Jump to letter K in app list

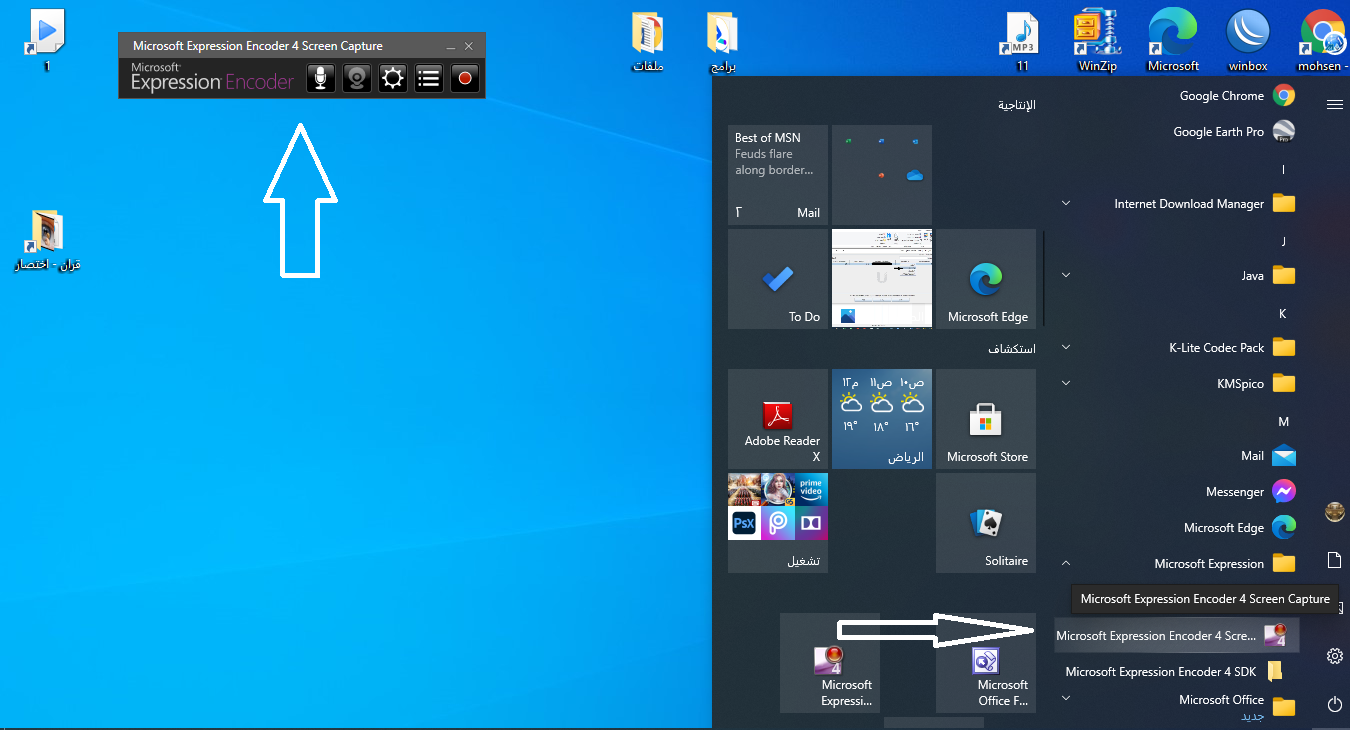coord(1283,313)
